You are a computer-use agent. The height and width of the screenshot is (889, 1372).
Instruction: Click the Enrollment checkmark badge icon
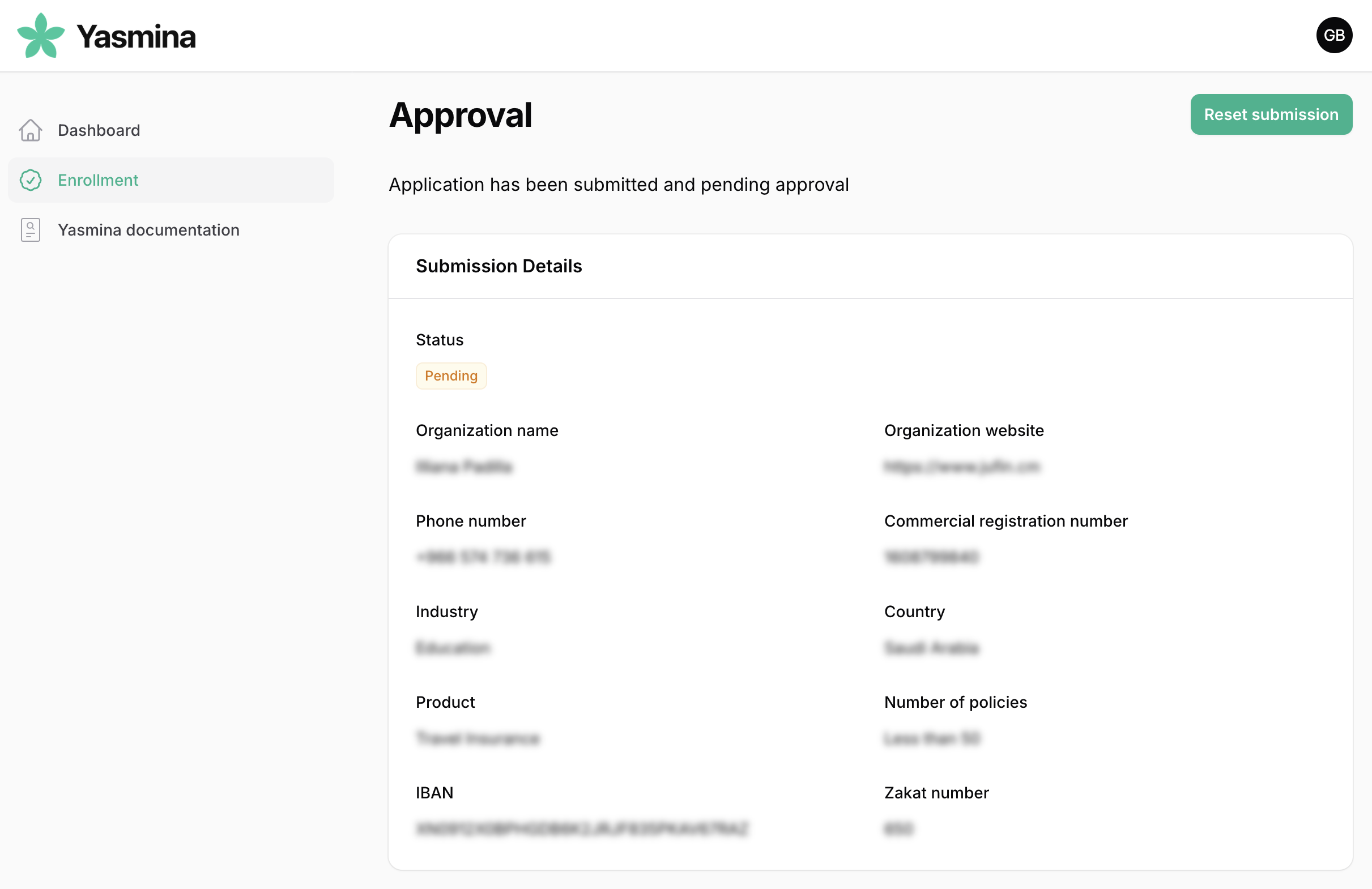[x=31, y=180]
